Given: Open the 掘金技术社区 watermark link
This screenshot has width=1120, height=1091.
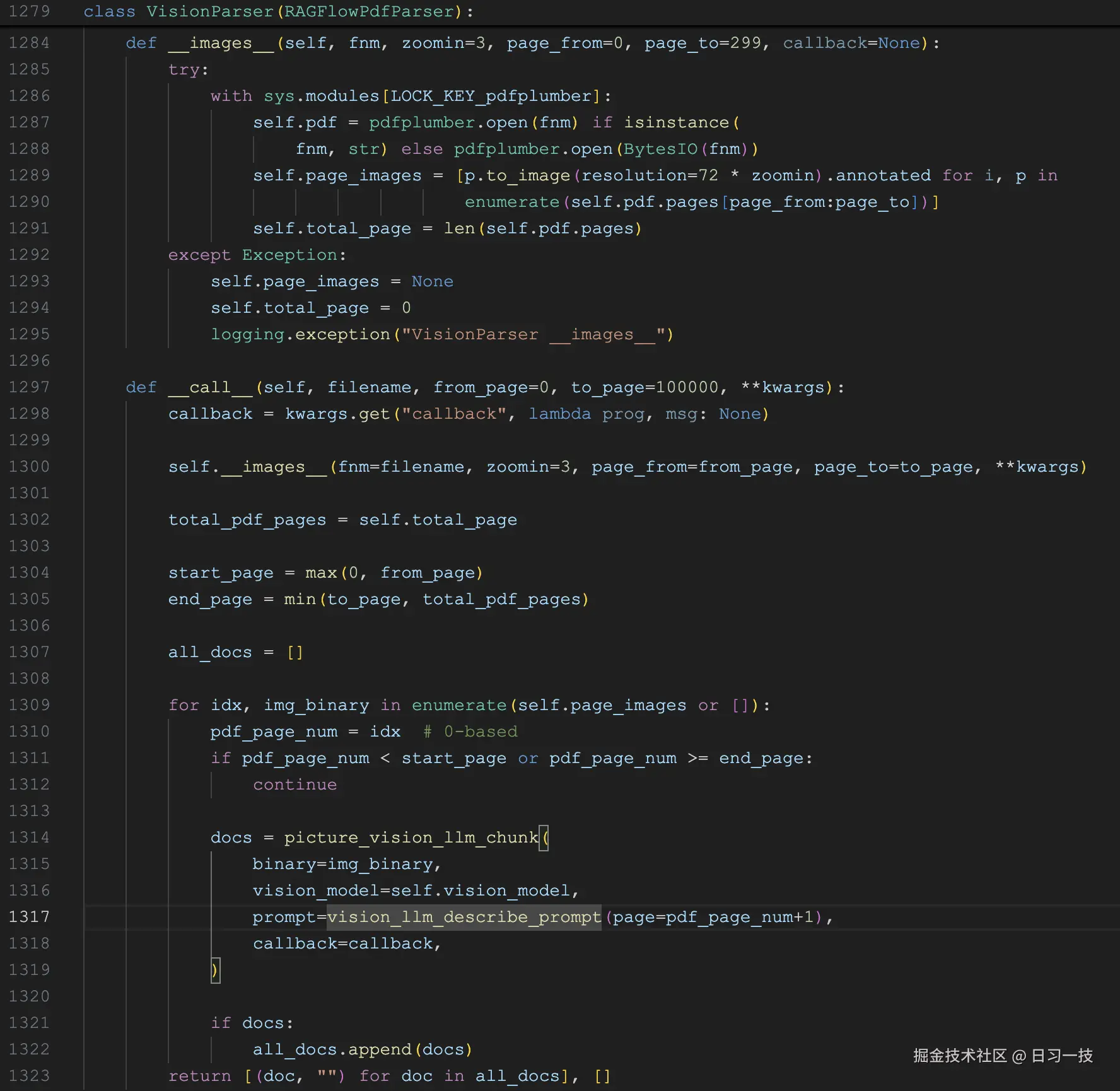Looking at the screenshot, I should coord(1003,1055).
